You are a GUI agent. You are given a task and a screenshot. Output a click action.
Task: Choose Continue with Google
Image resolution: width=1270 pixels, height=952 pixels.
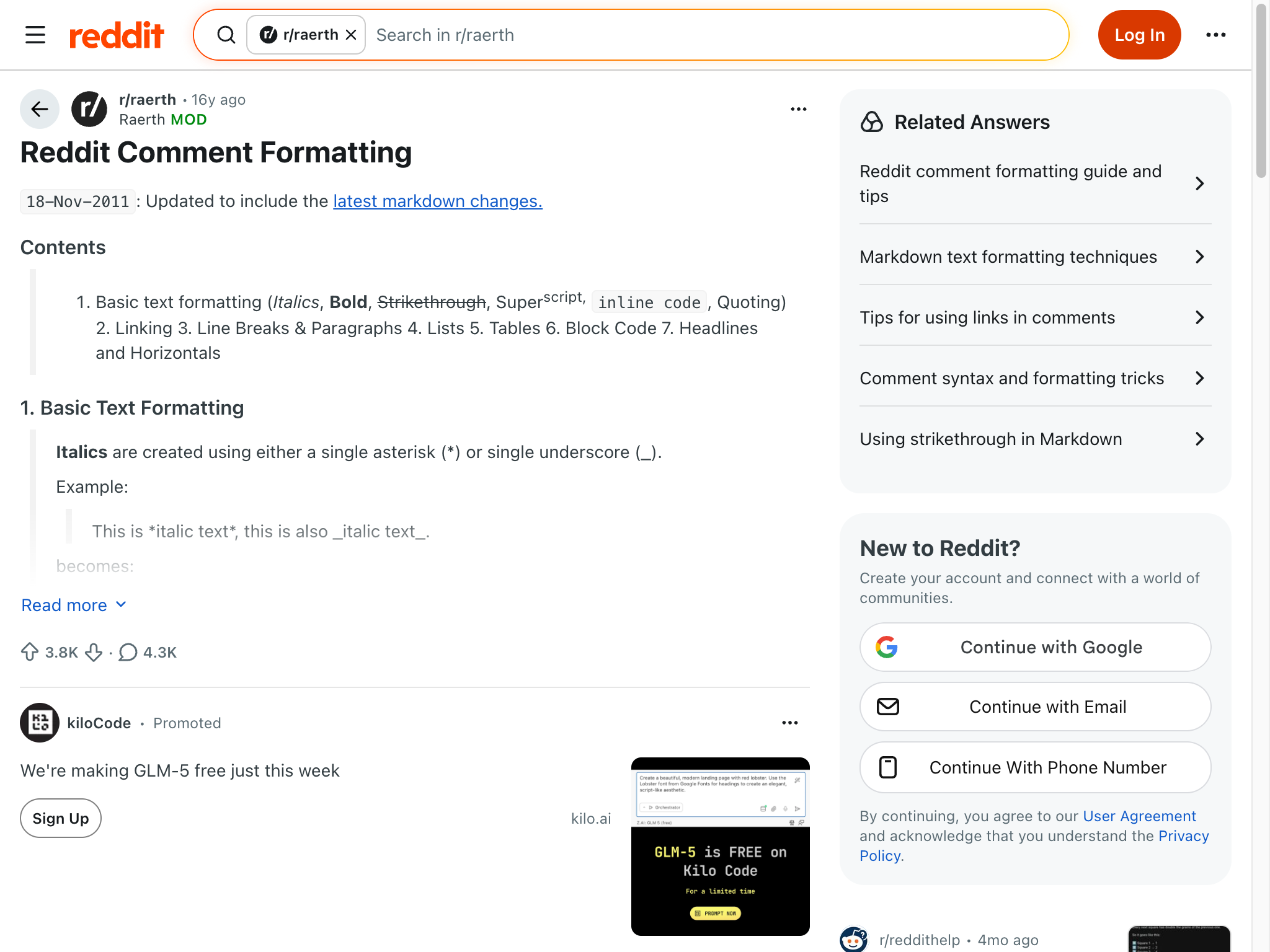click(1035, 647)
